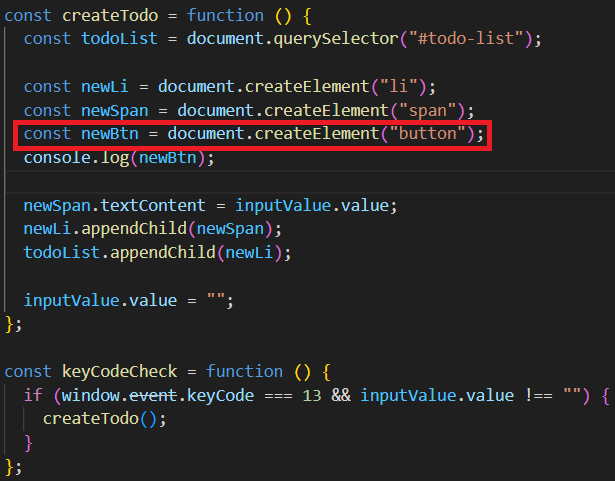
Task: Click the "span" string argument
Action: [427, 111]
